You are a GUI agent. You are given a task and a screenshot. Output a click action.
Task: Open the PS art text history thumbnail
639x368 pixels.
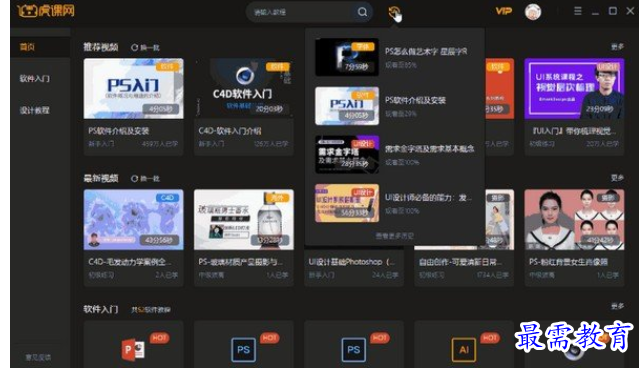click(347, 57)
